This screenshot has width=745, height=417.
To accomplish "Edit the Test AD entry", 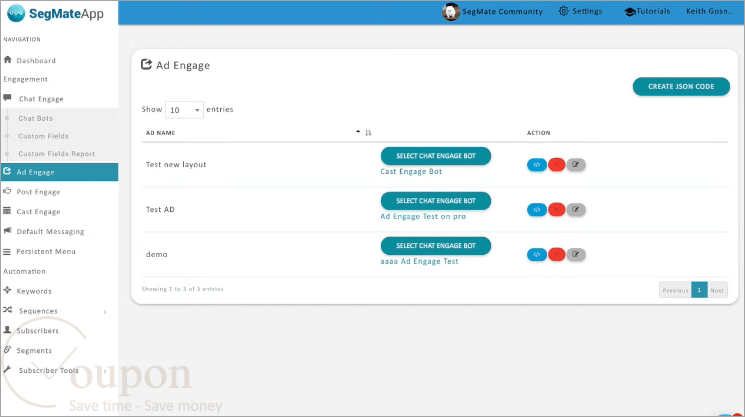I will click(576, 209).
